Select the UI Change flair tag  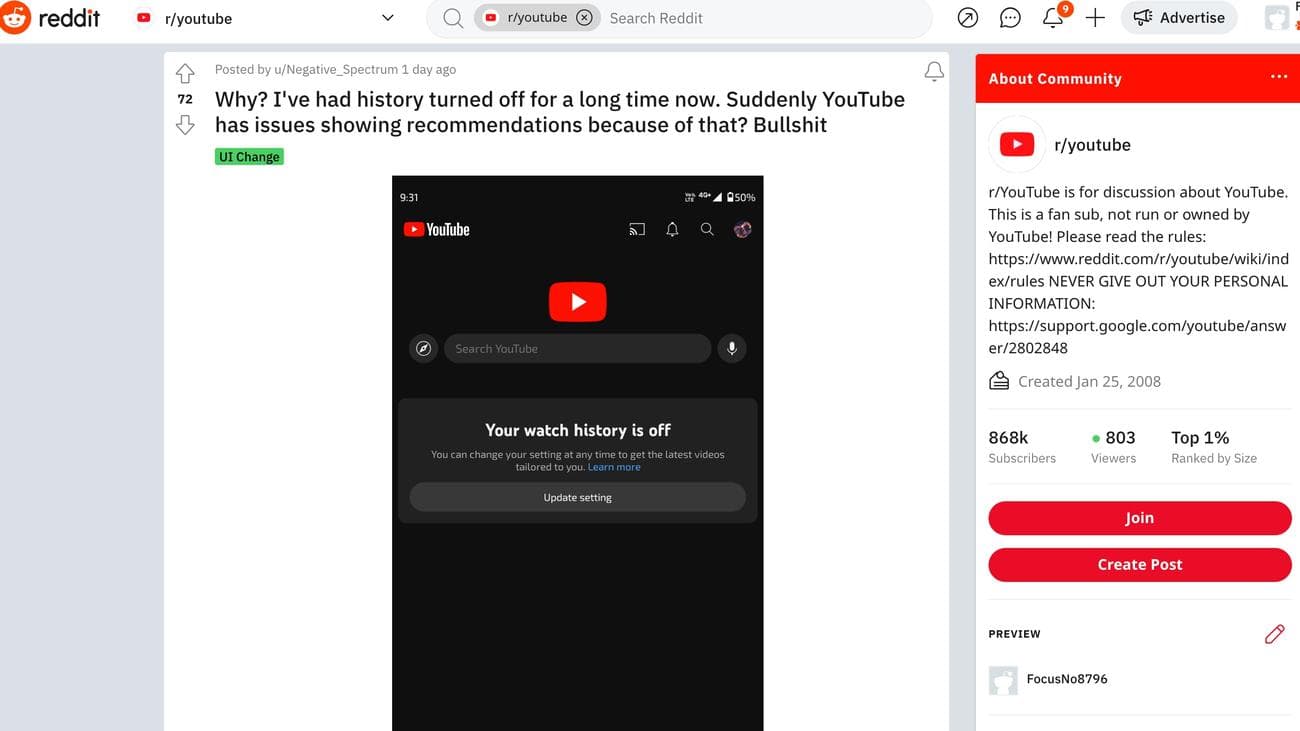click(248, 156)
